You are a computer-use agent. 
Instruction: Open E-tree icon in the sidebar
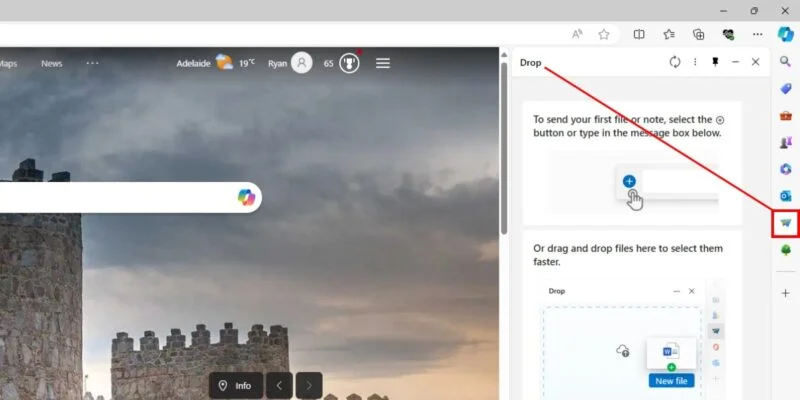tap(785, 249)
